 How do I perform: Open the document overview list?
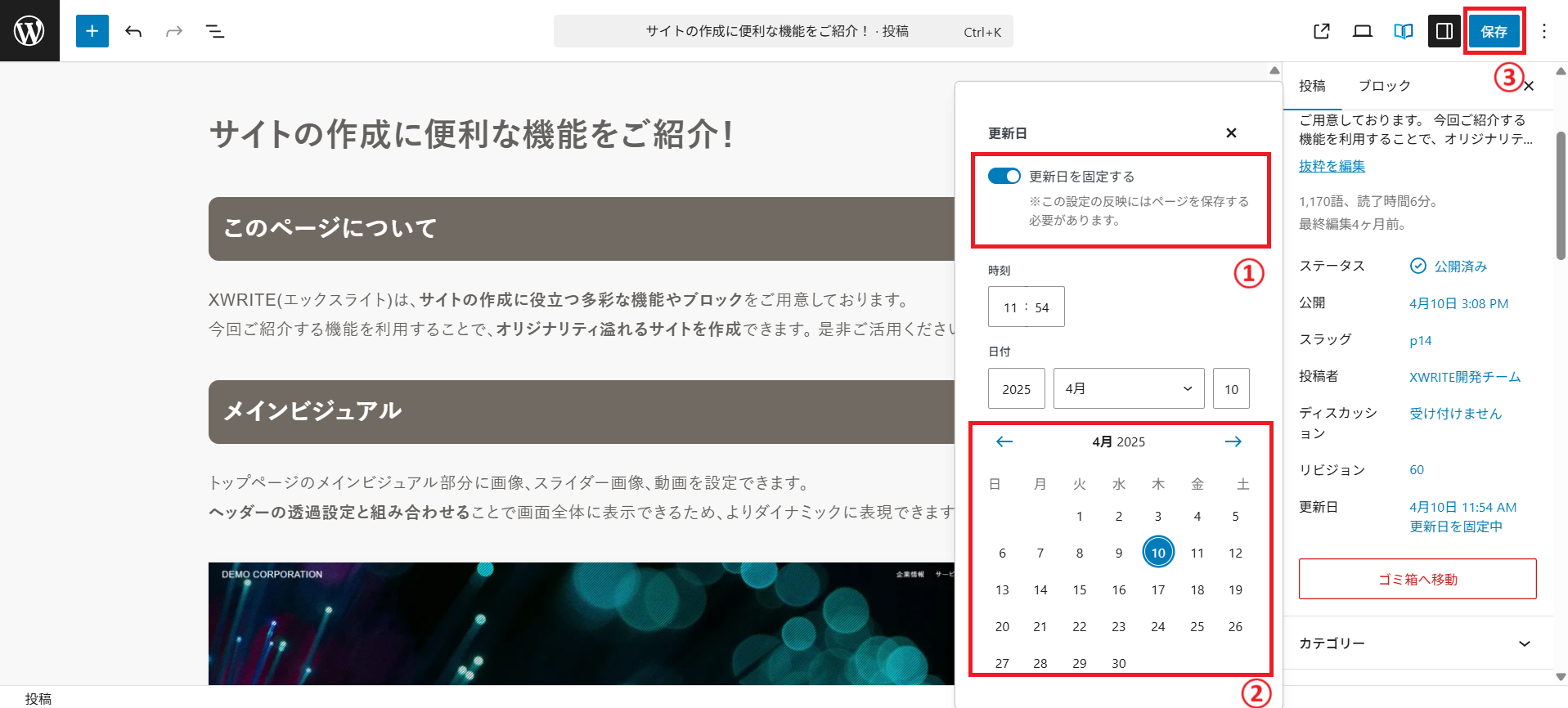coord(215,31)
